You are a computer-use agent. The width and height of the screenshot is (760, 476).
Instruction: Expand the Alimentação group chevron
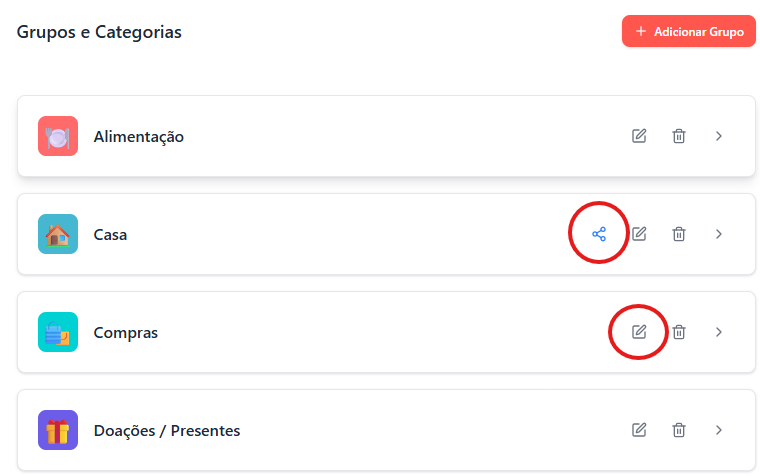[x=718, y=136]
